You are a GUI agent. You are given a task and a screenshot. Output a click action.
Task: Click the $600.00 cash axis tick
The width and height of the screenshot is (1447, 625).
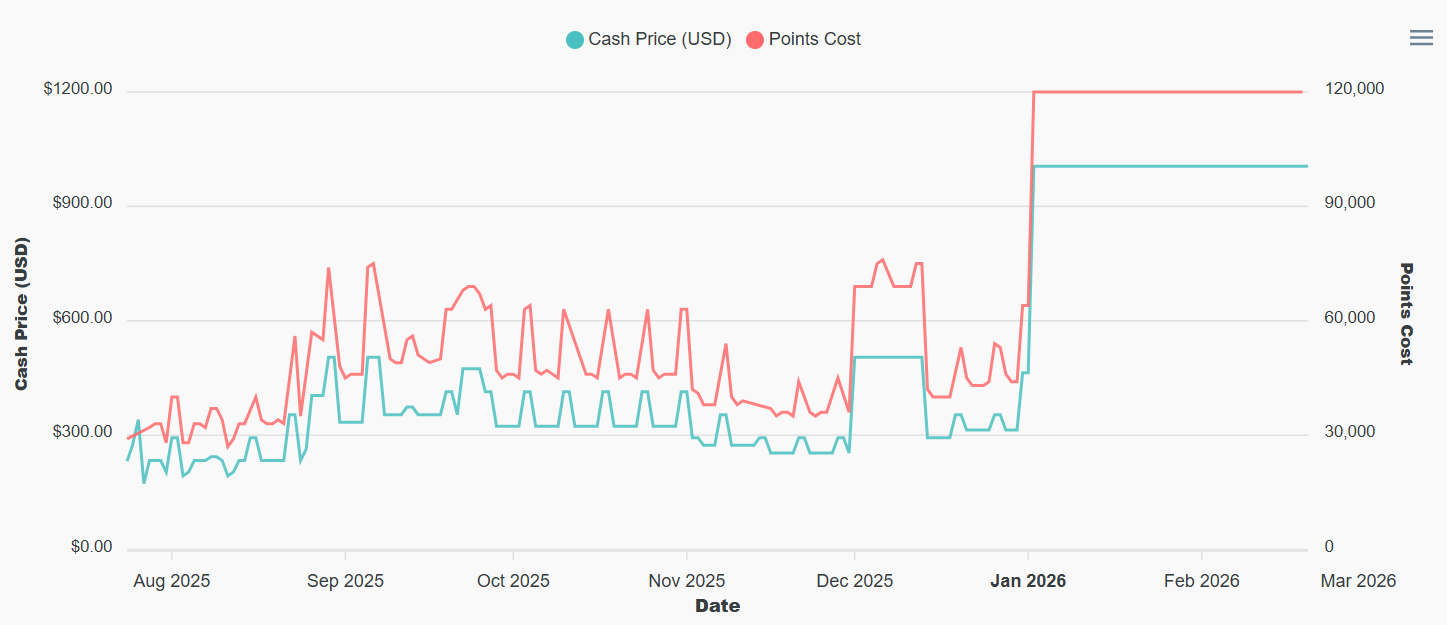click(82, 319)
